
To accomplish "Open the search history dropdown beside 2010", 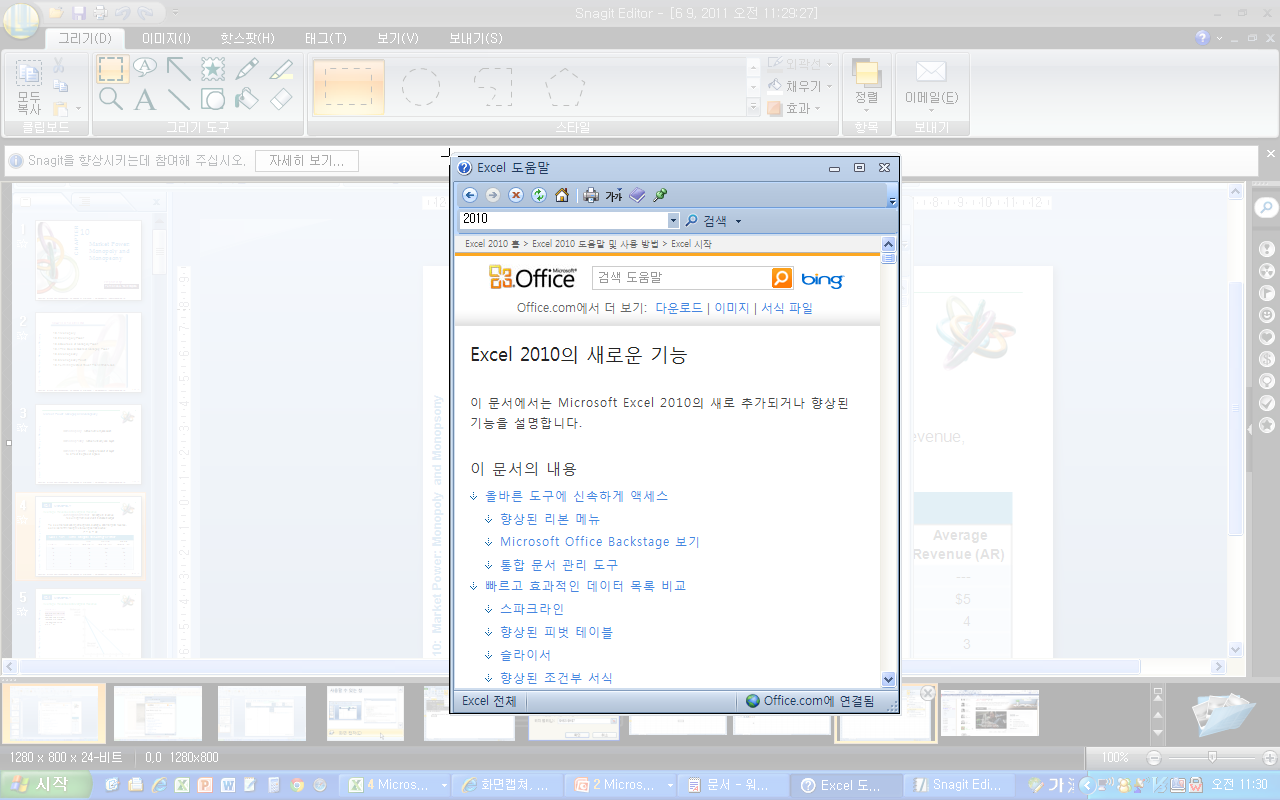I will (673, 220).
